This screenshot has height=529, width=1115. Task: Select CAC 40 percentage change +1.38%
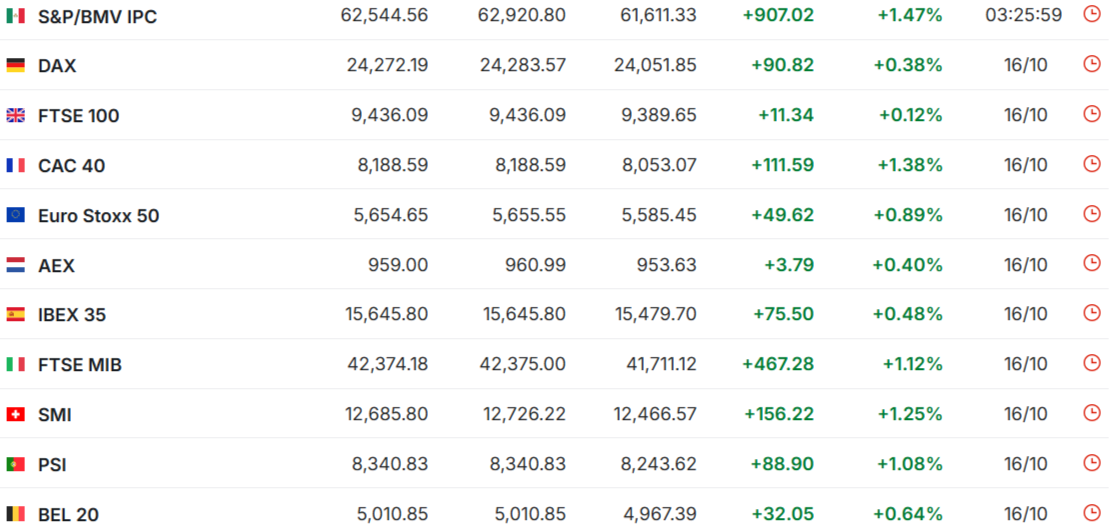point(909,165)
